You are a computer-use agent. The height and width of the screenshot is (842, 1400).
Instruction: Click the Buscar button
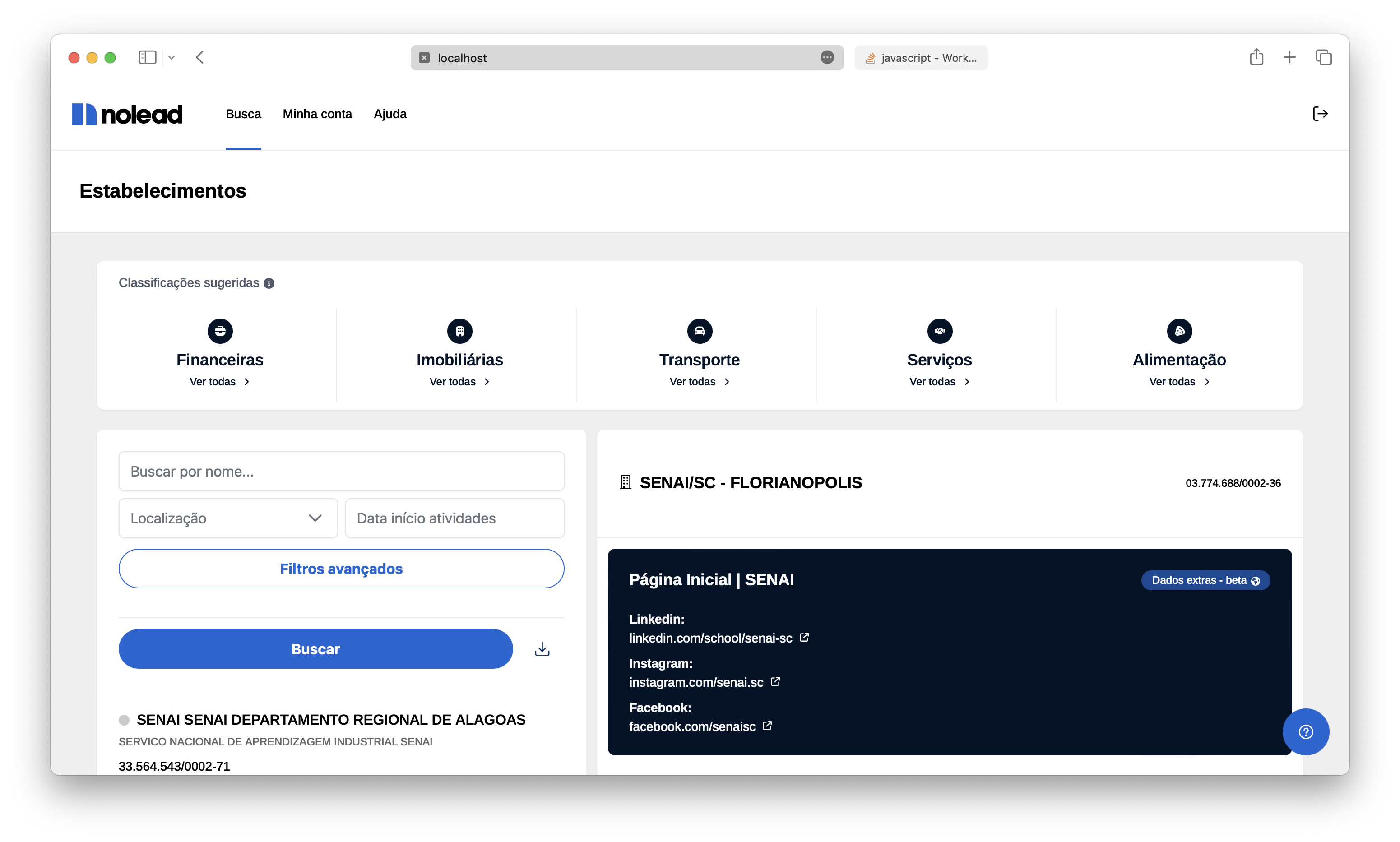(315, 648)
